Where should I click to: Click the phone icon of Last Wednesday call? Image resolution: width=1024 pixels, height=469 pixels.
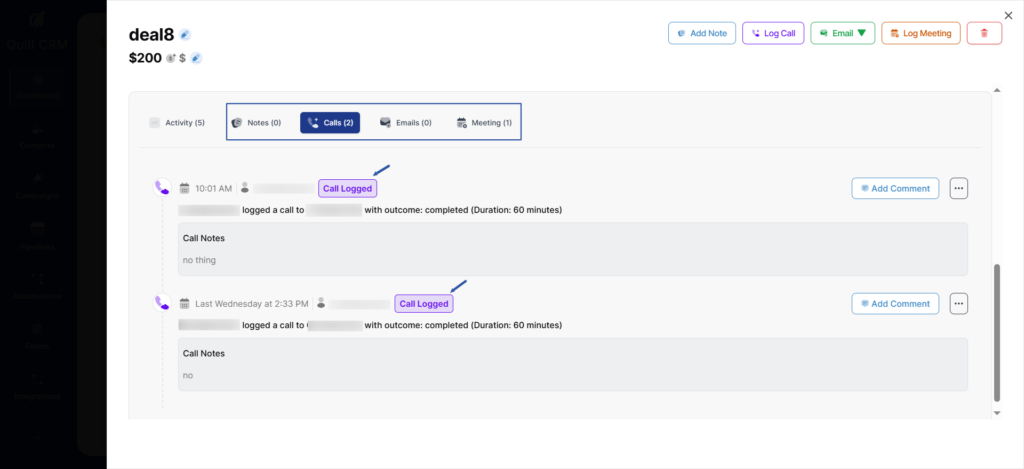pyautogui.click(x=162, y=302)
